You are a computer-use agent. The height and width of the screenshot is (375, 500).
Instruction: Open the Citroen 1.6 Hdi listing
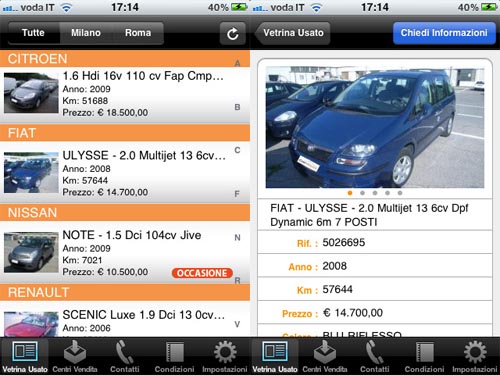pos(125,95)
